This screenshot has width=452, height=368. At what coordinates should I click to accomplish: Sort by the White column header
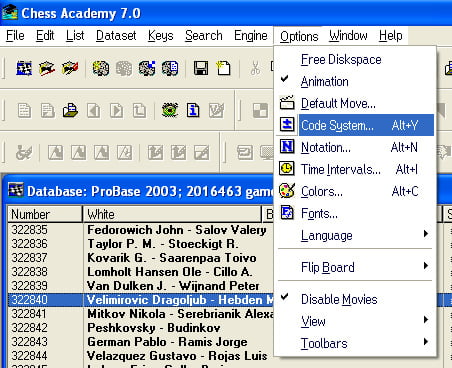(x=172, y=214)
